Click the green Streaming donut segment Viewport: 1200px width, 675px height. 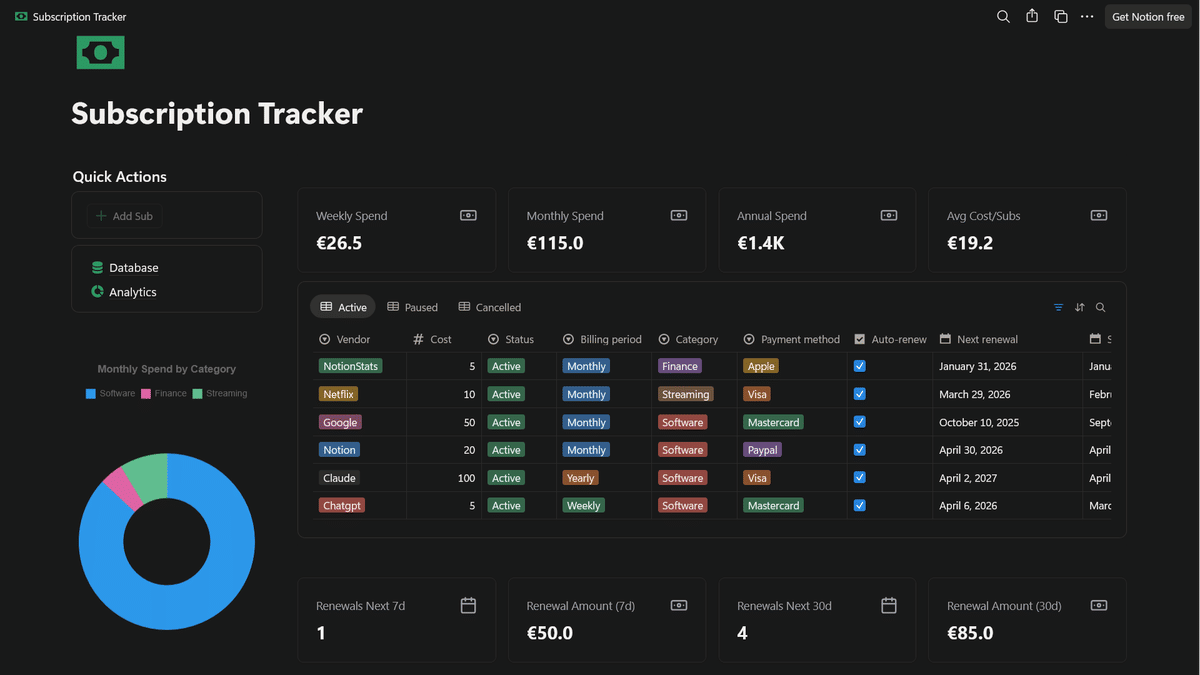[150, 476]
